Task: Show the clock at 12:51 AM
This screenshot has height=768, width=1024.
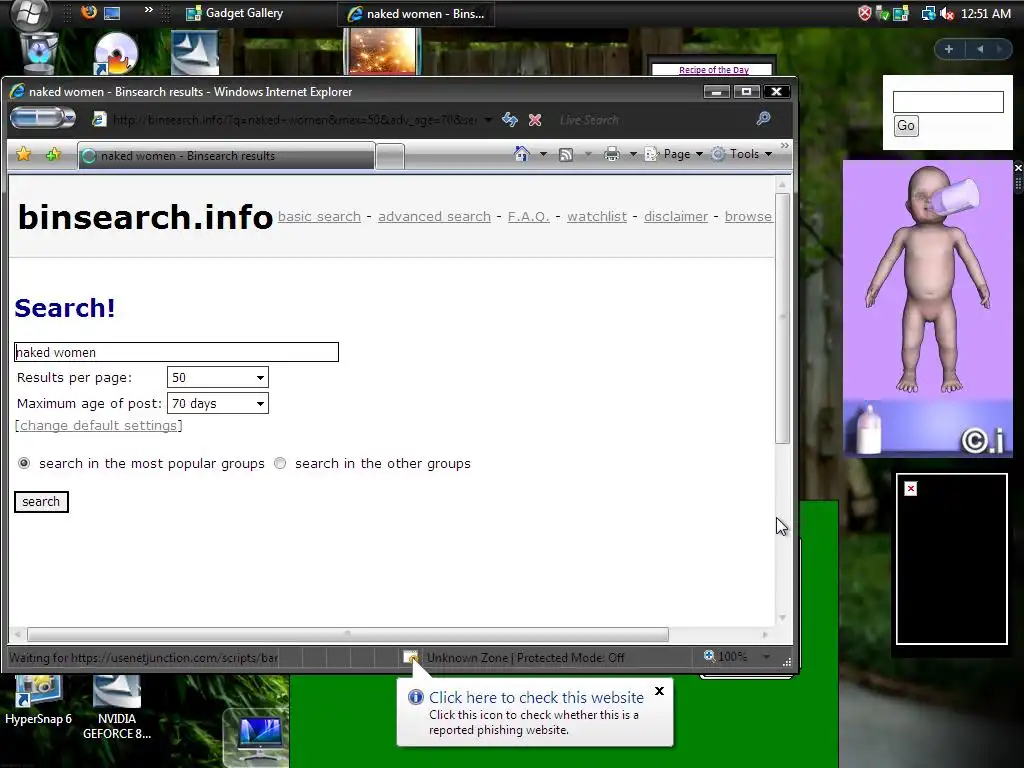Action: coord(985,13)
